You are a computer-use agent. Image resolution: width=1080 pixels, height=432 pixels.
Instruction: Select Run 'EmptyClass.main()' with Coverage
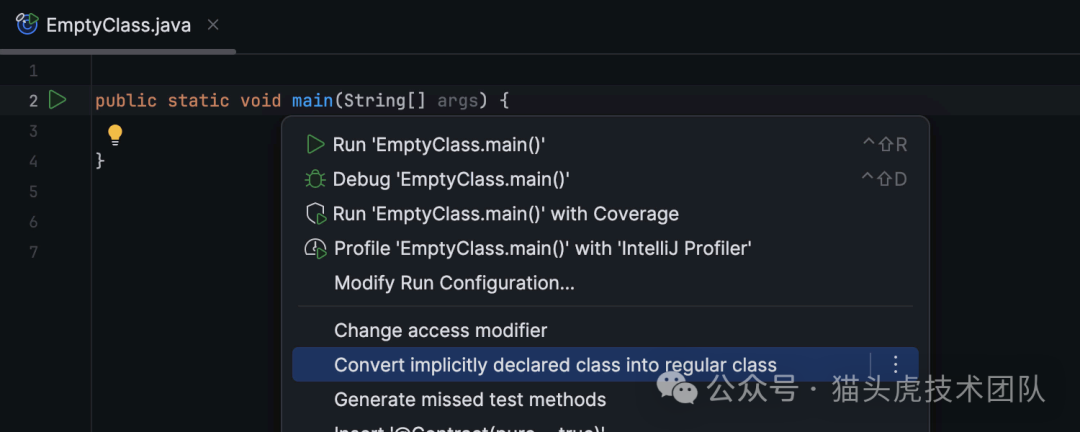coord(506,214)
